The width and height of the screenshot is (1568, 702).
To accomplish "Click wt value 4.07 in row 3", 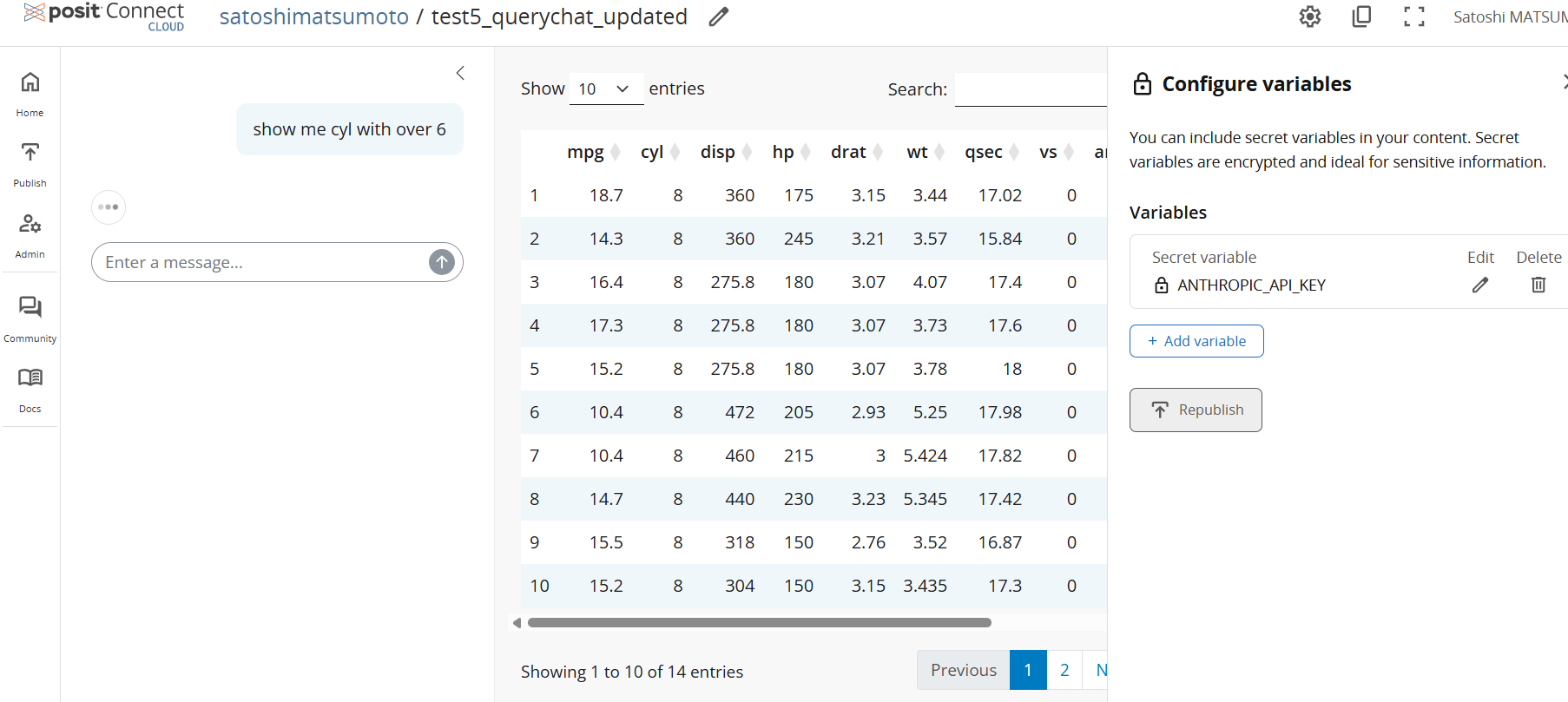I will pos(930,282).
